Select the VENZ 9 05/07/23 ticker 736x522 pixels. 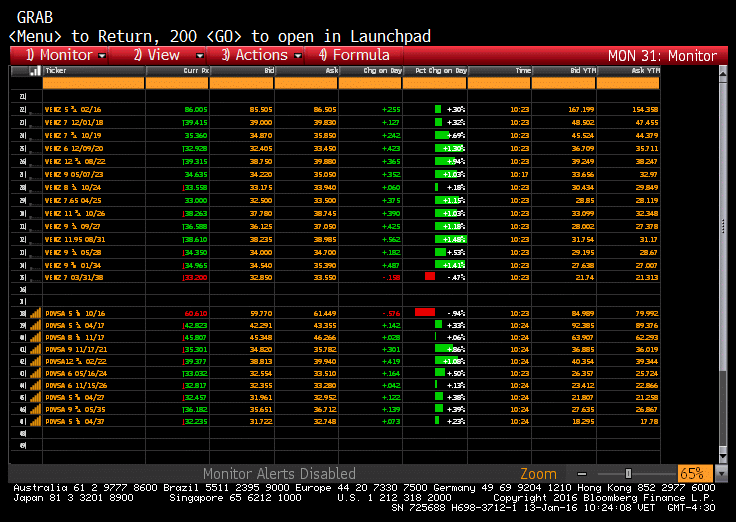(74, 175)
